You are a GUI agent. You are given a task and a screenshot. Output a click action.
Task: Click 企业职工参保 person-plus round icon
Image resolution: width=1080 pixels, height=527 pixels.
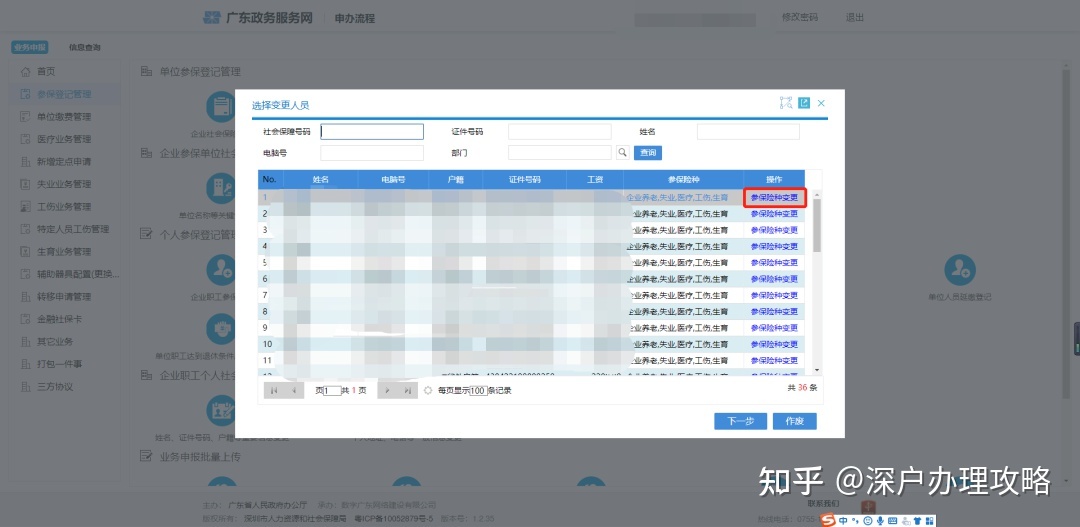(x=222, y=270)
